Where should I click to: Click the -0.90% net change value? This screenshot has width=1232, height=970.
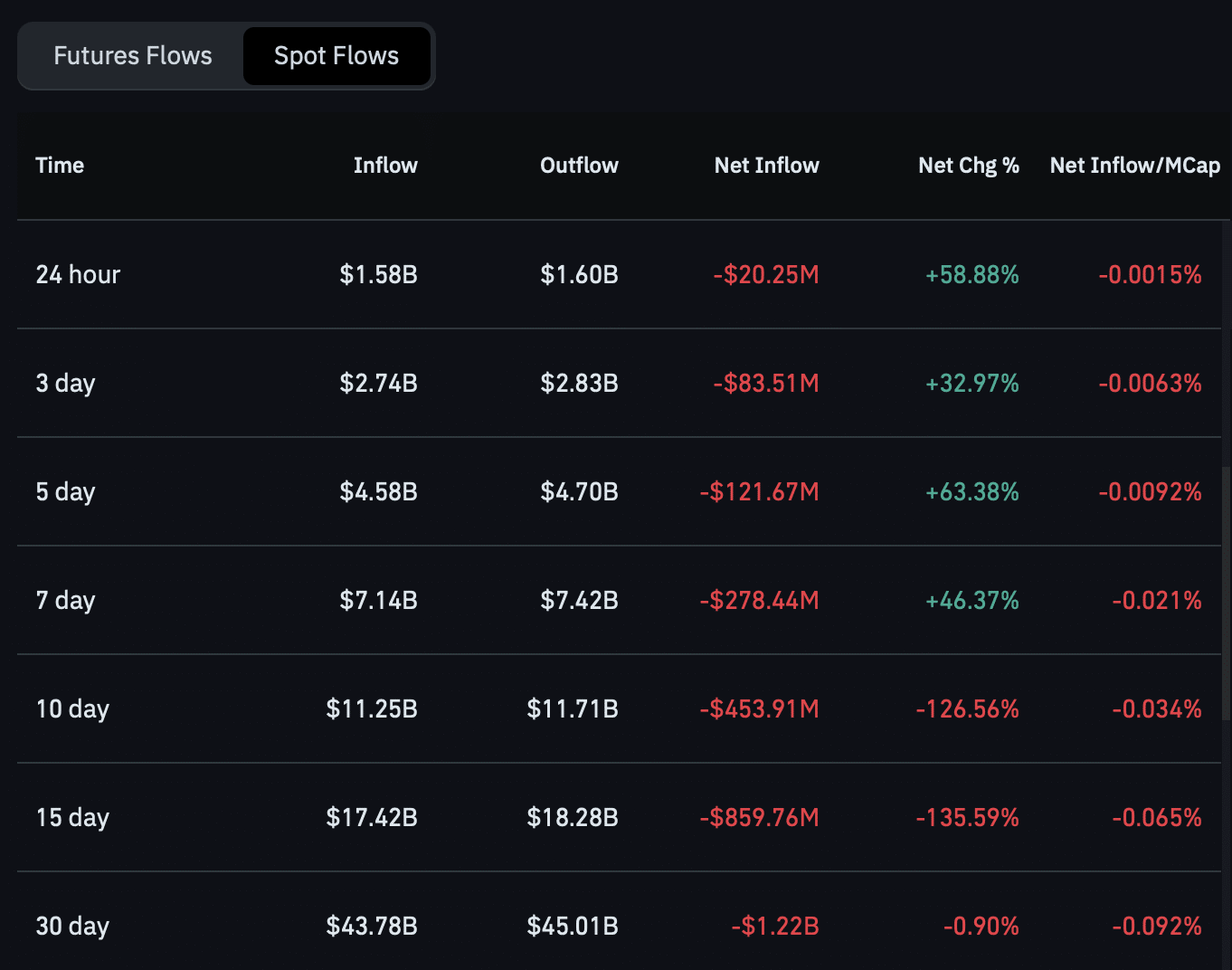981,926
